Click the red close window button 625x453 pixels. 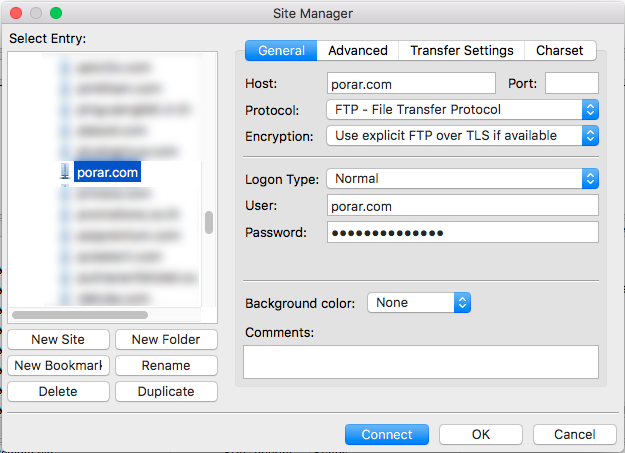[x=14, y=14]
